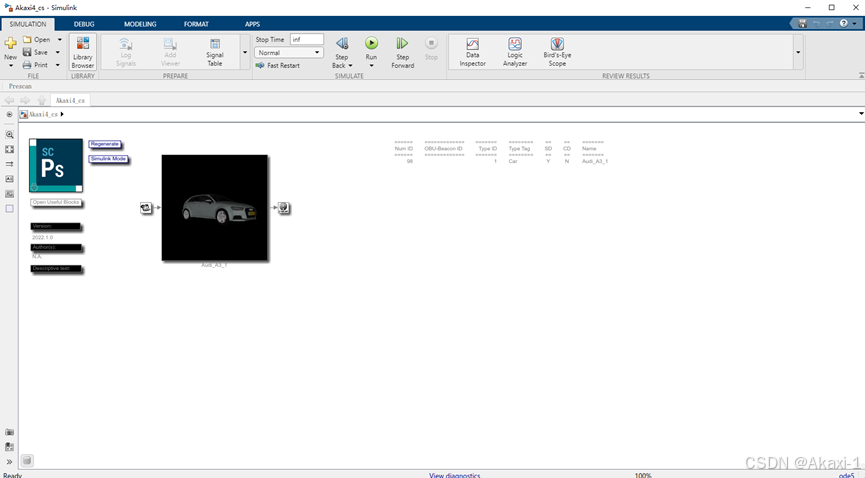Screen dimensions: 865x478
Task: Open the Normal simulation mode dropdown
Action: click(289, 53)
